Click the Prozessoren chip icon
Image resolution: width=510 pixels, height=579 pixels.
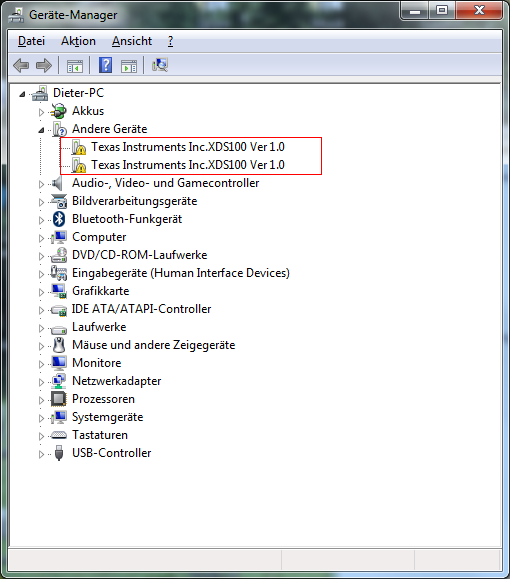59,399
